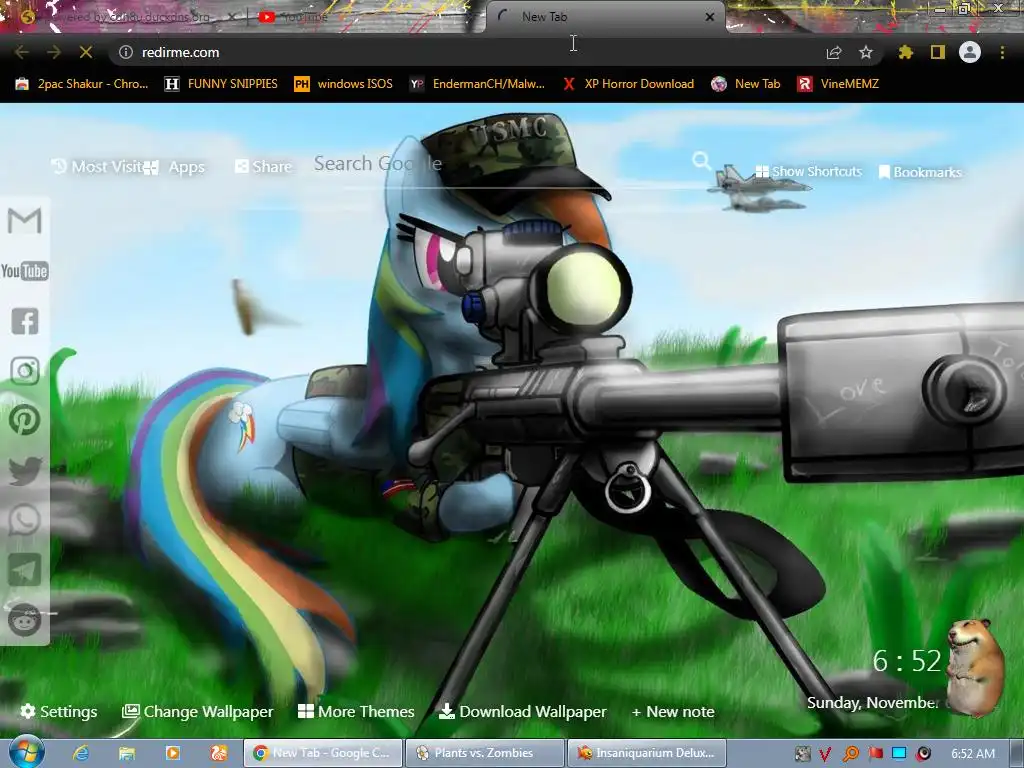Screen dimensions: 1024x768
Task: Go back with the browser back arrow
Action: (22, 52)
